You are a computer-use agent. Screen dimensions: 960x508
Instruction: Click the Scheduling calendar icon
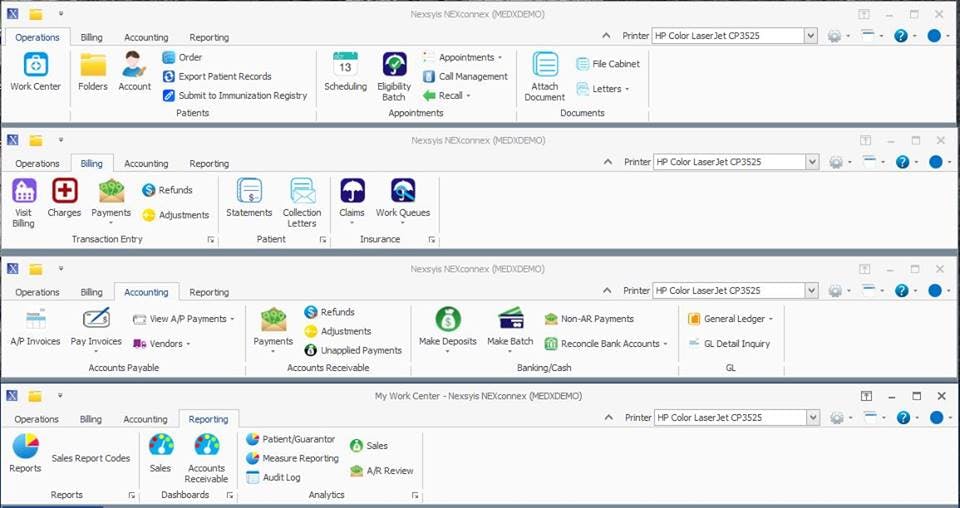(x=345, y=66)
